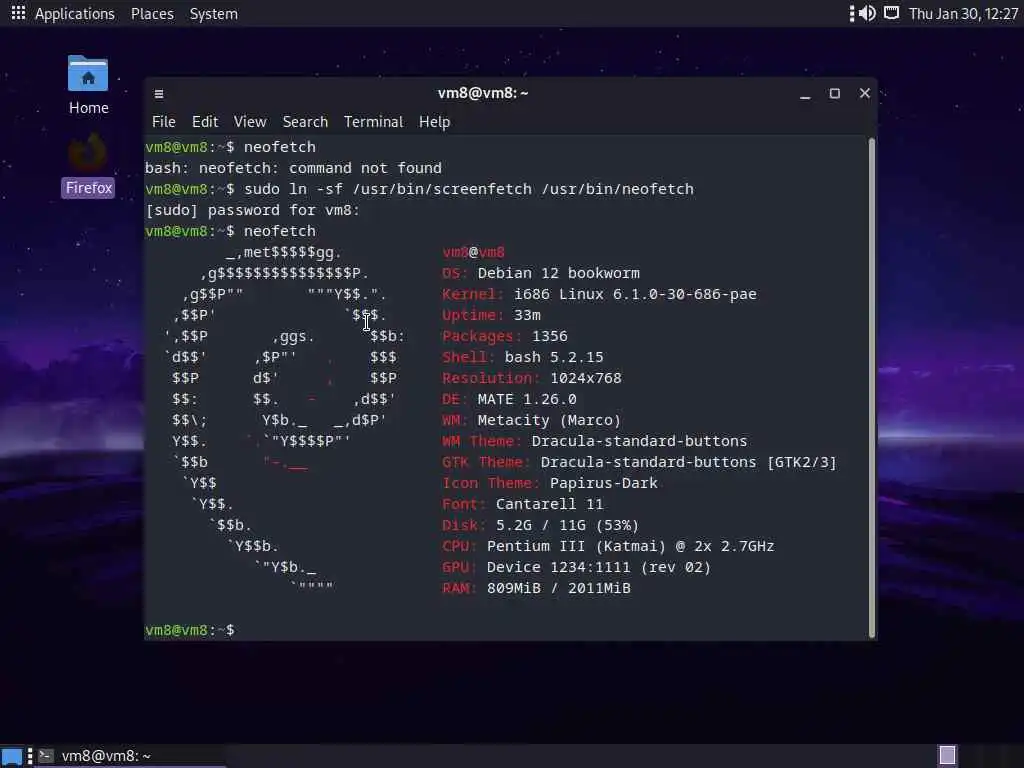The image size is (1024, 768).
Task: Click the 'Debian 12 bookworm' OS text
Action: pos(559,273)
